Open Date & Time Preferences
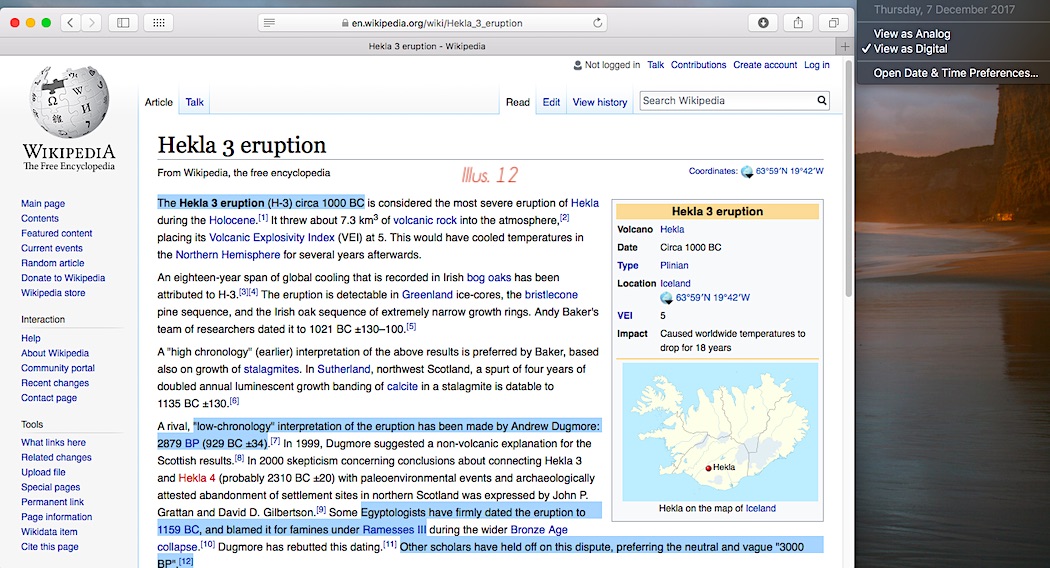The height and width of the screenshot is (568, 1050). pos(956,73)
